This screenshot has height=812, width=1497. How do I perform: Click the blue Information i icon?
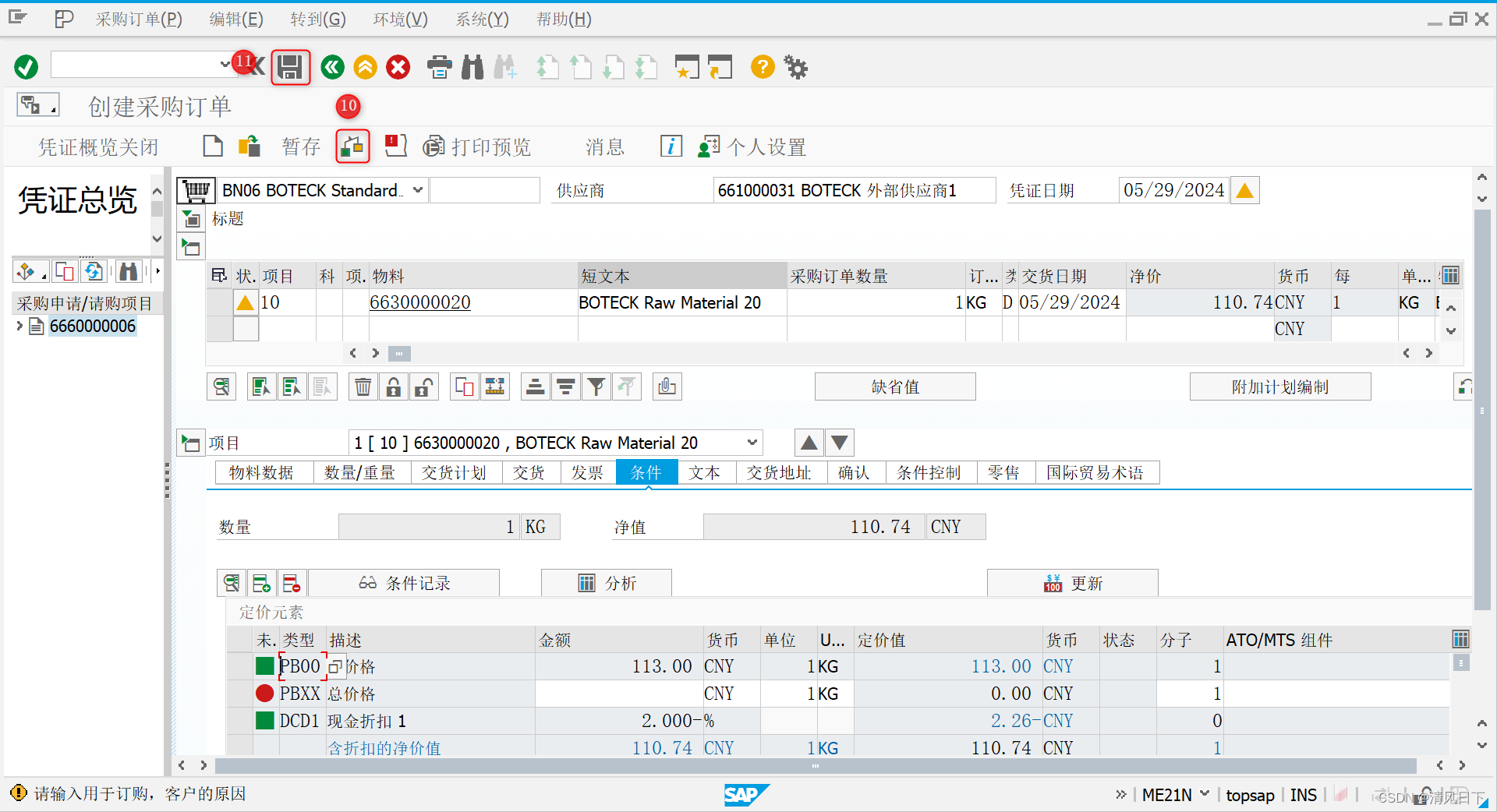click(x=671, y=146)
